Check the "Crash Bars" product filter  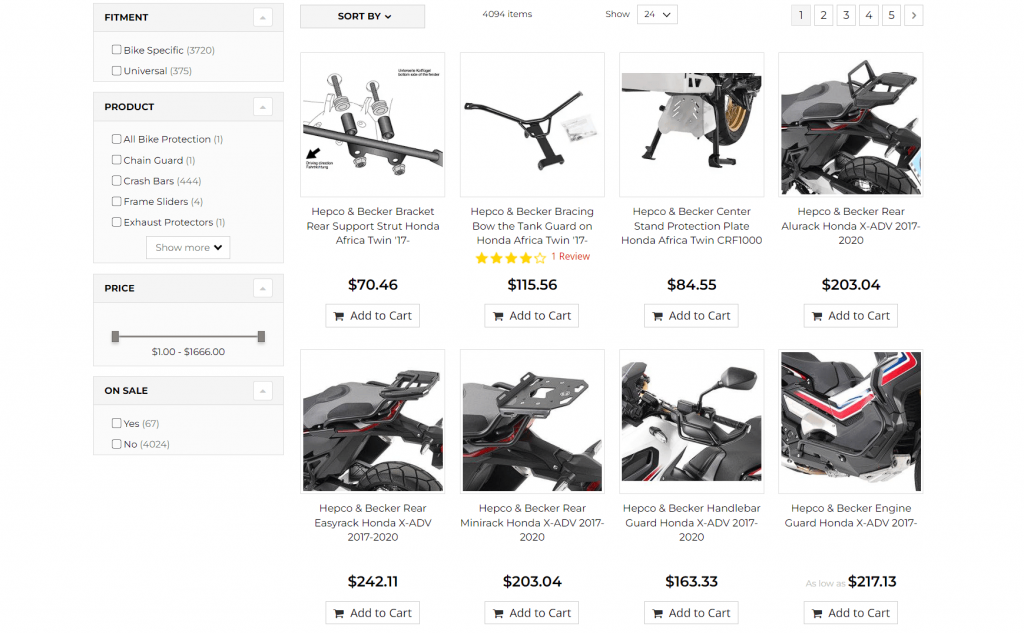pyautogui.click(x=116, y=180)
